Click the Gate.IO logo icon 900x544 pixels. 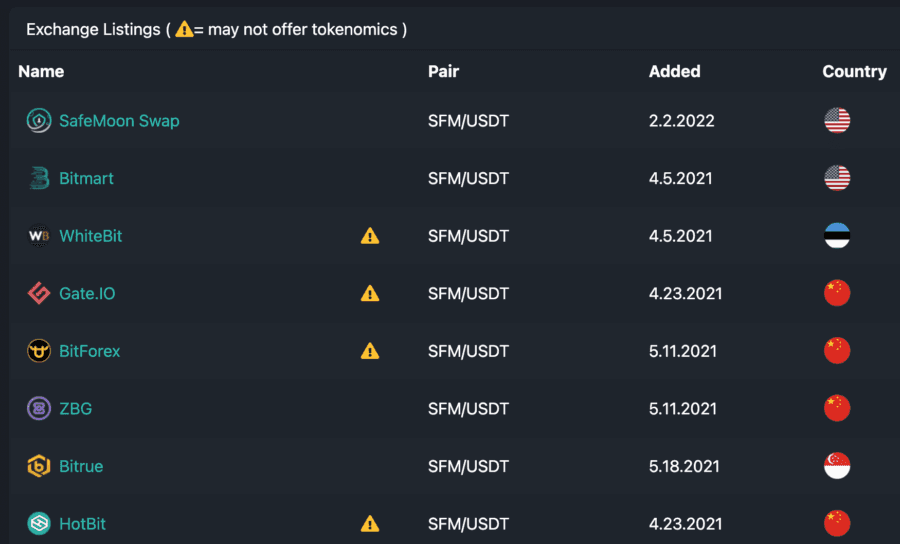(x=39, y=294)
